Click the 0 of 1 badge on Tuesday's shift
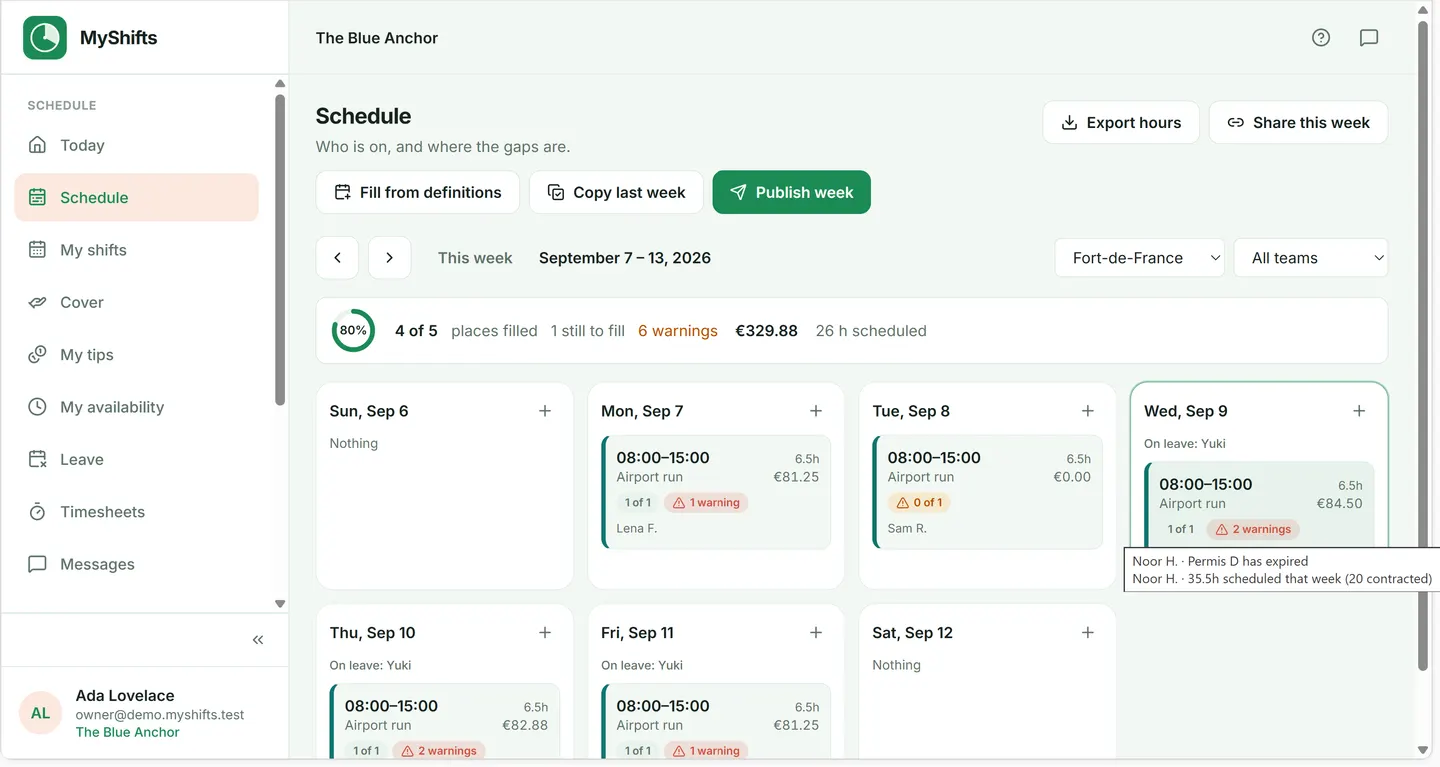1440x767 pixels. pyautogui.click(x=919, y=503)
